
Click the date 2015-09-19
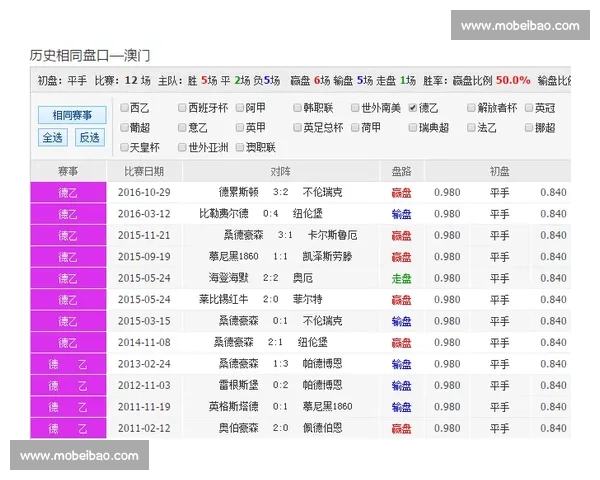pos(144,256)
